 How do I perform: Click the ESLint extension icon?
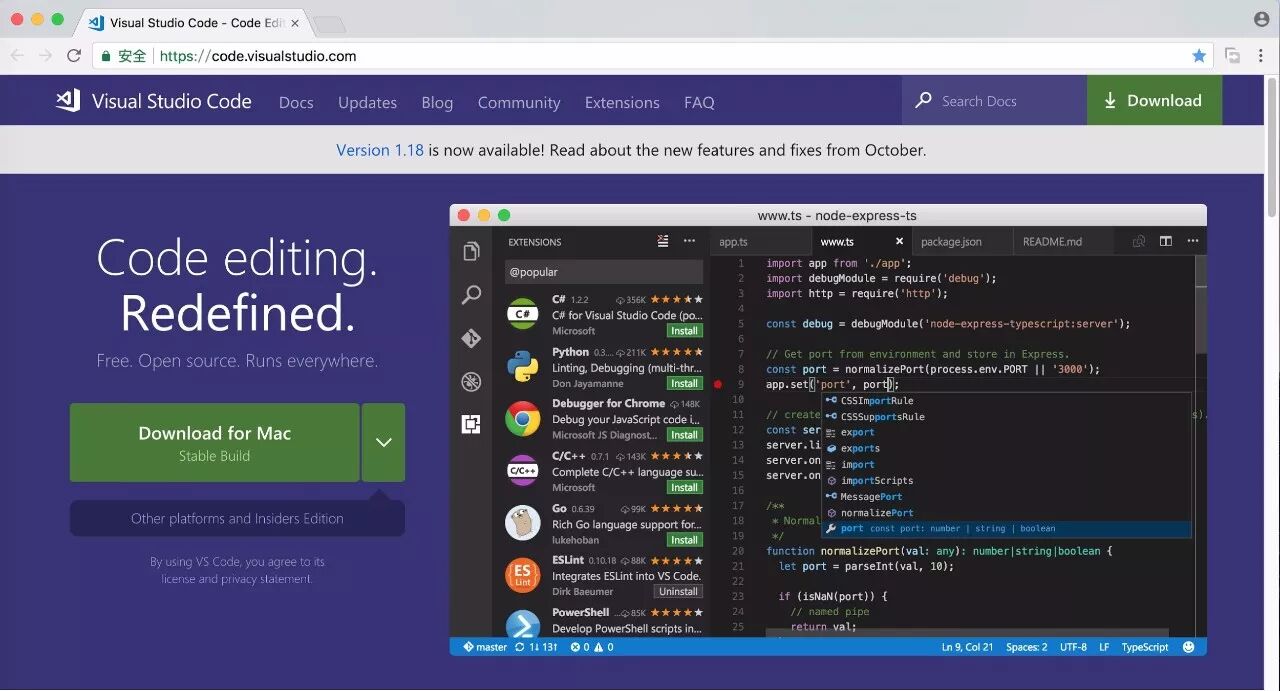523,575
